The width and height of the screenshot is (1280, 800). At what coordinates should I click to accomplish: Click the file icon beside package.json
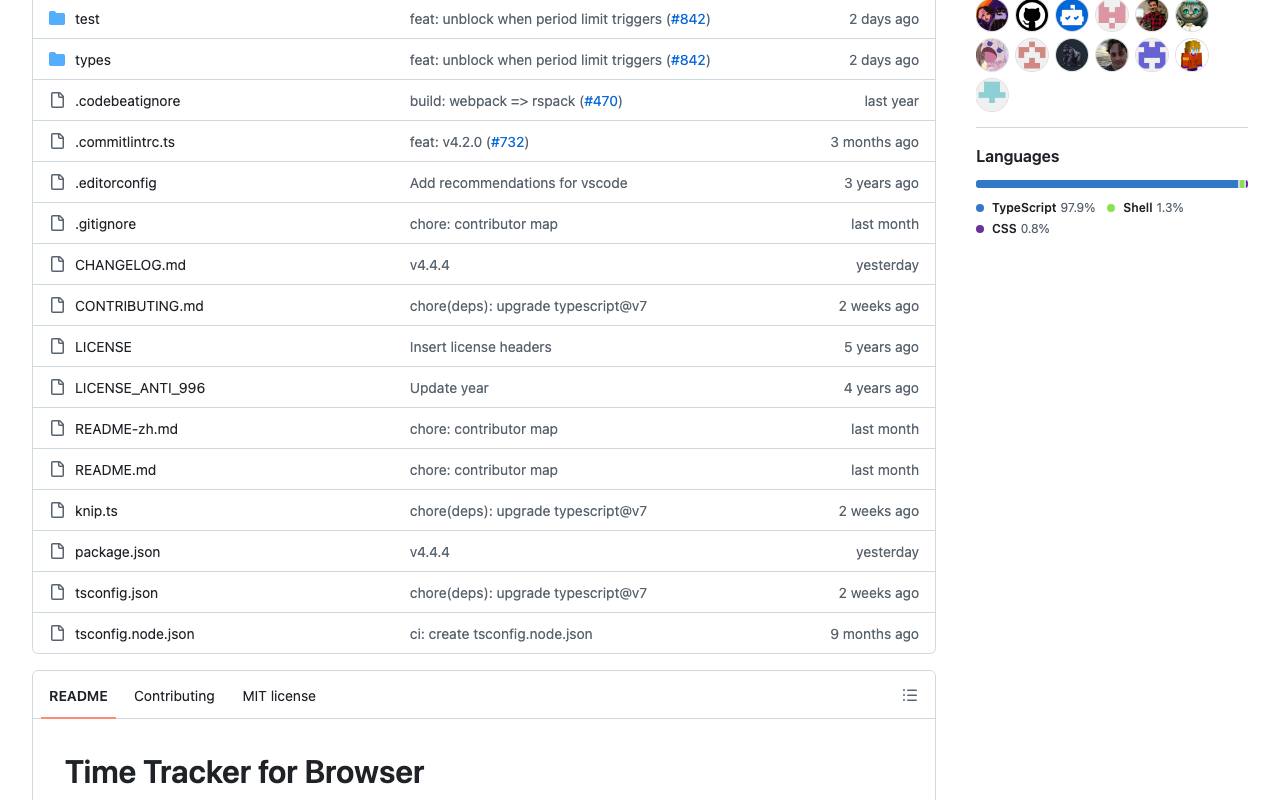pyautogui.click(x=57, y=551)
